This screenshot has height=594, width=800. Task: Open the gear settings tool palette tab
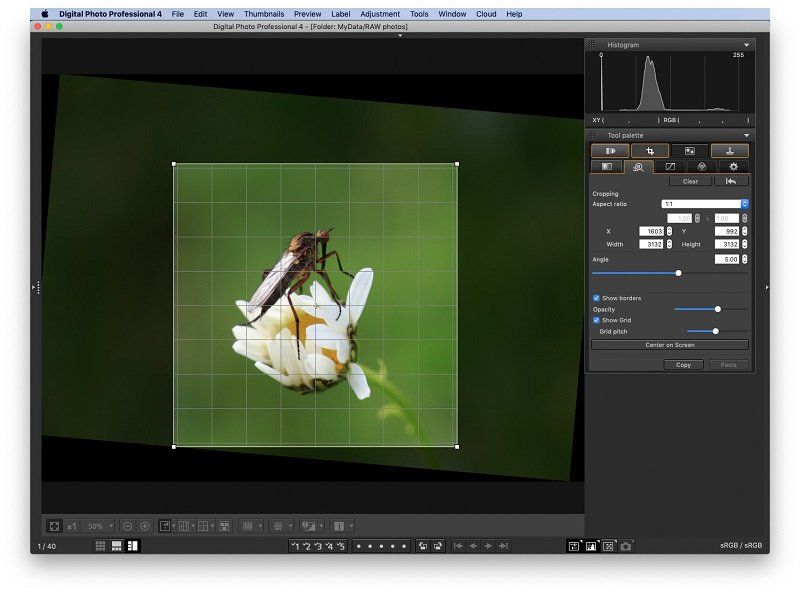point(733,166)
